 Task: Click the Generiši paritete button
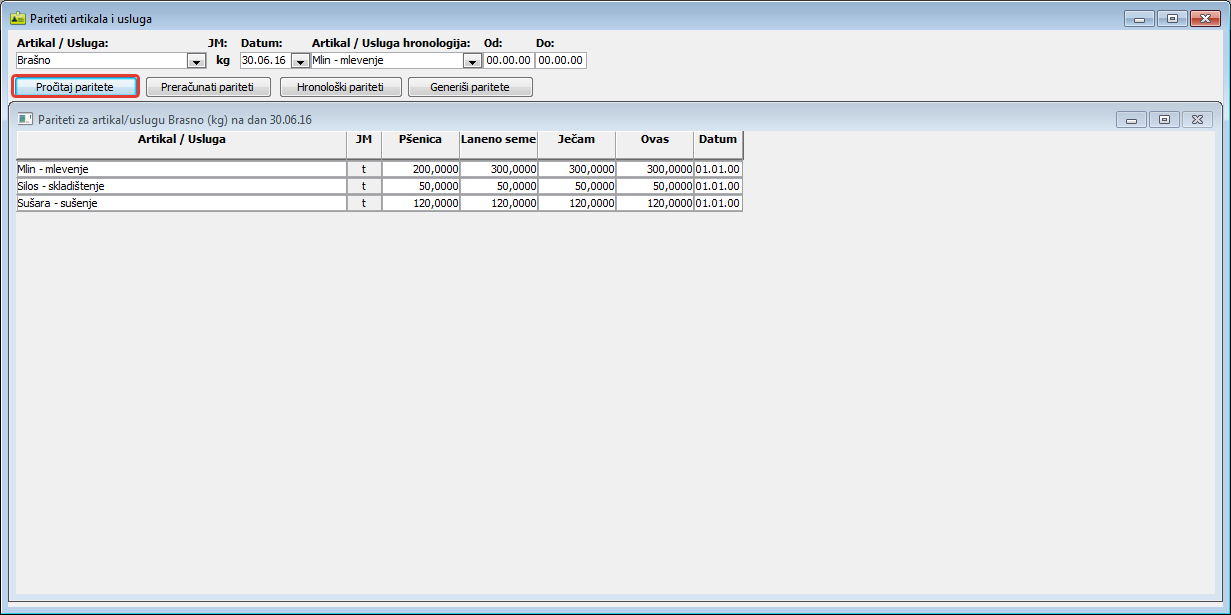pos(470,87)
